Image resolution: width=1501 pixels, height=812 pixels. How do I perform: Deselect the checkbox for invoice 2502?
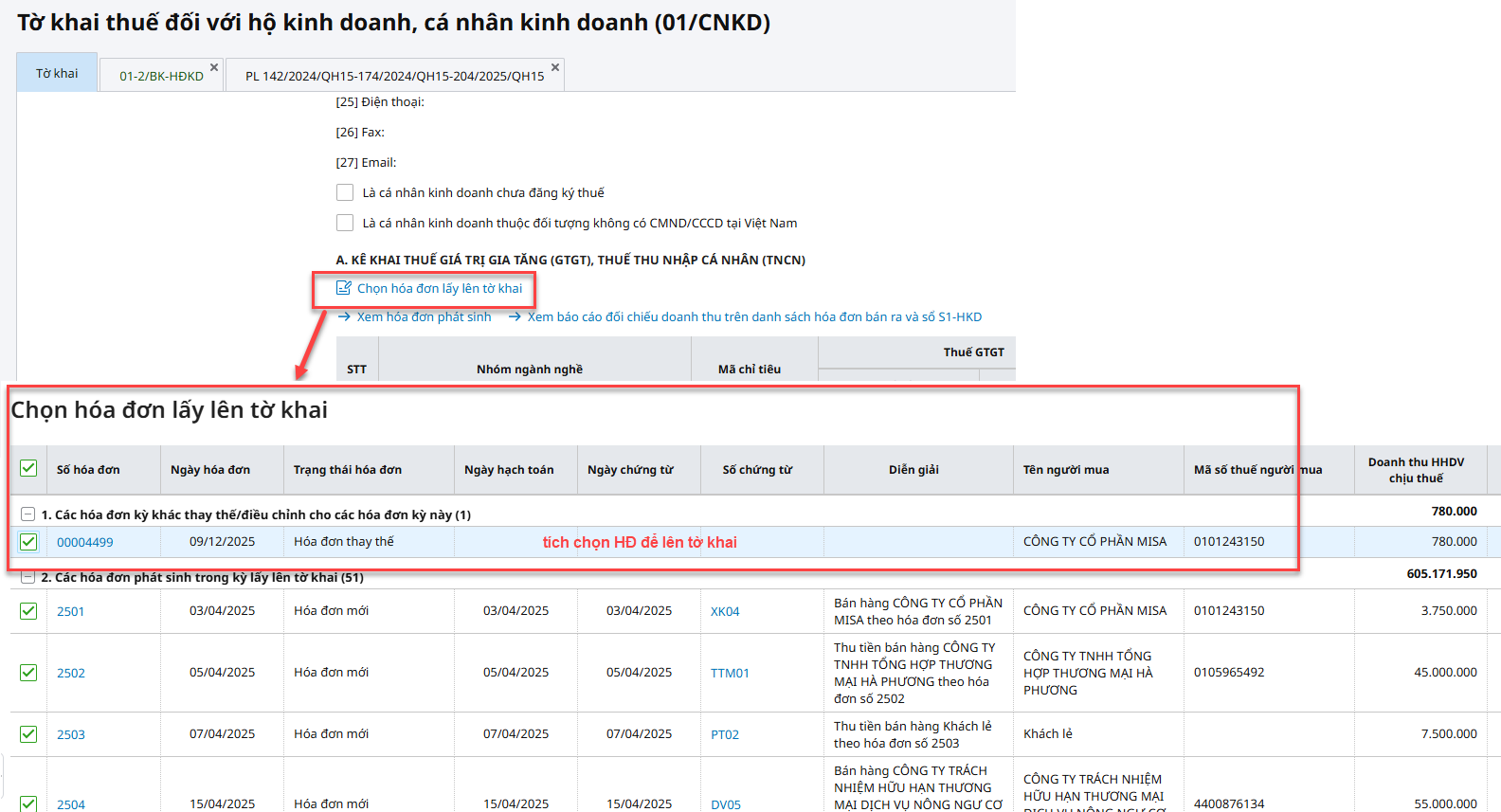click(x=28, y=673)
